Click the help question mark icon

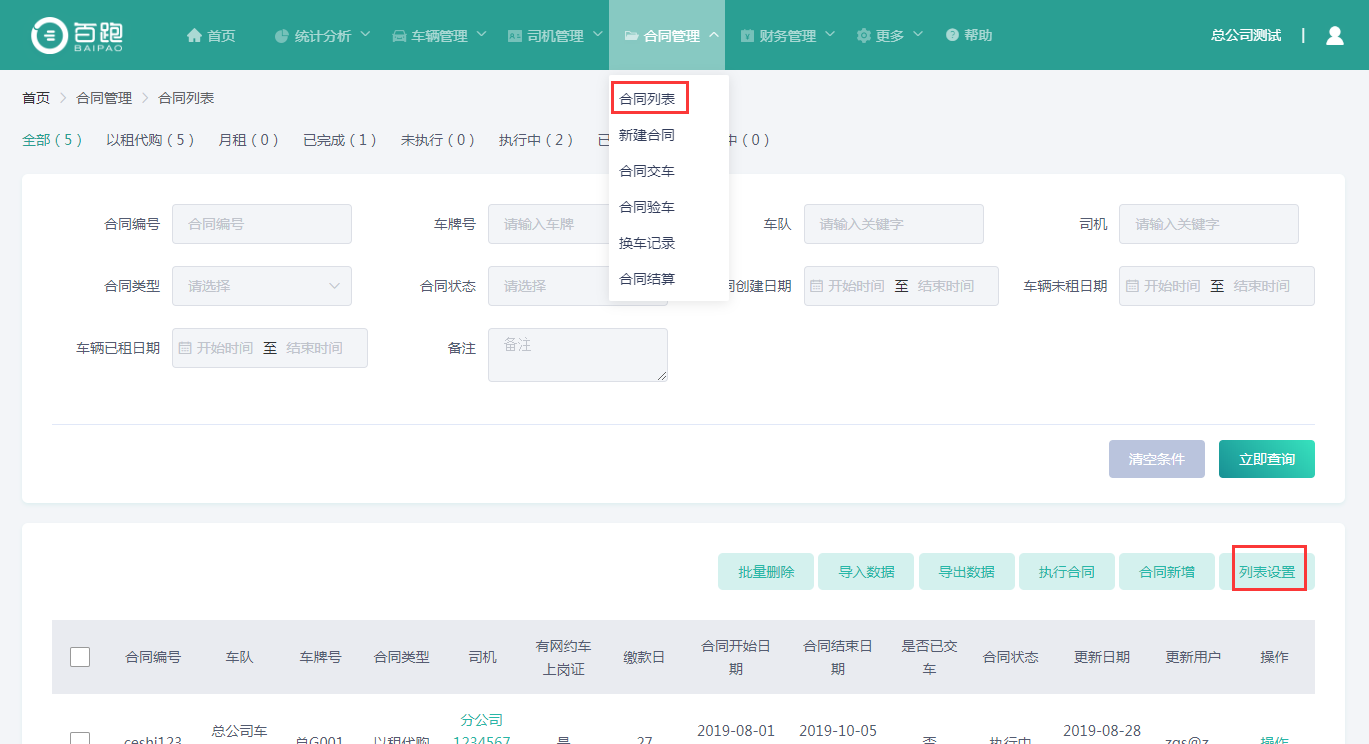coord(952,36)
